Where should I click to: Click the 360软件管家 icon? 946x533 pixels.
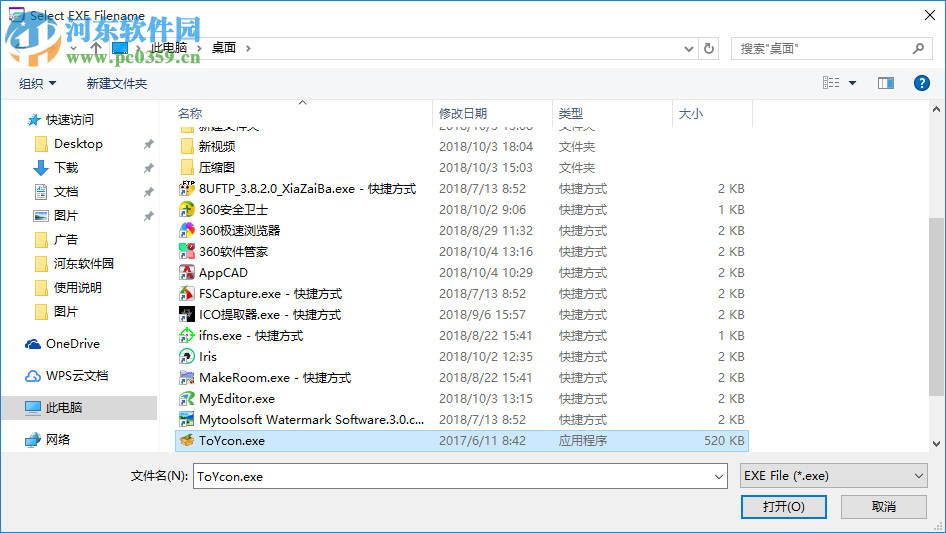(x=187, y=252)
